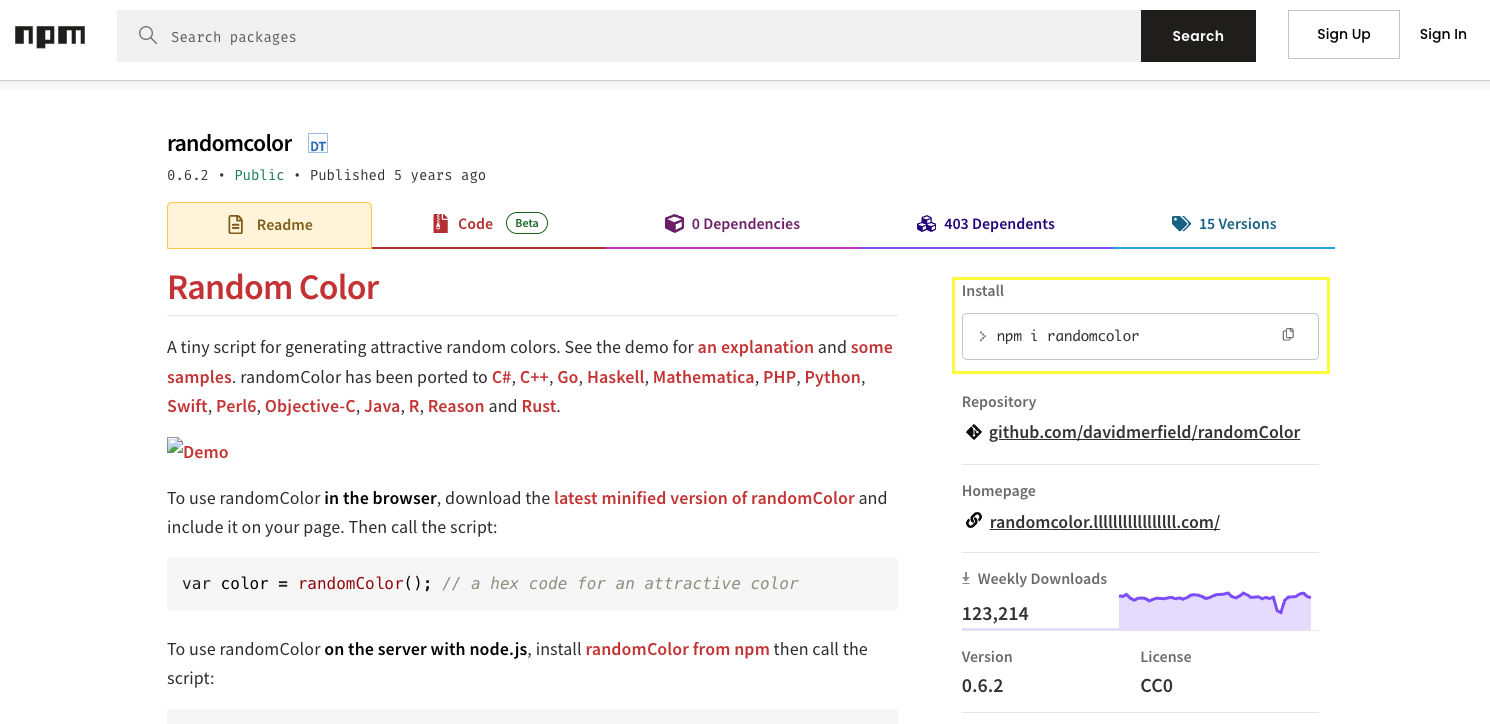Click the black Search button
This screenshot has height=724, width=1490.
(1198, 36)
